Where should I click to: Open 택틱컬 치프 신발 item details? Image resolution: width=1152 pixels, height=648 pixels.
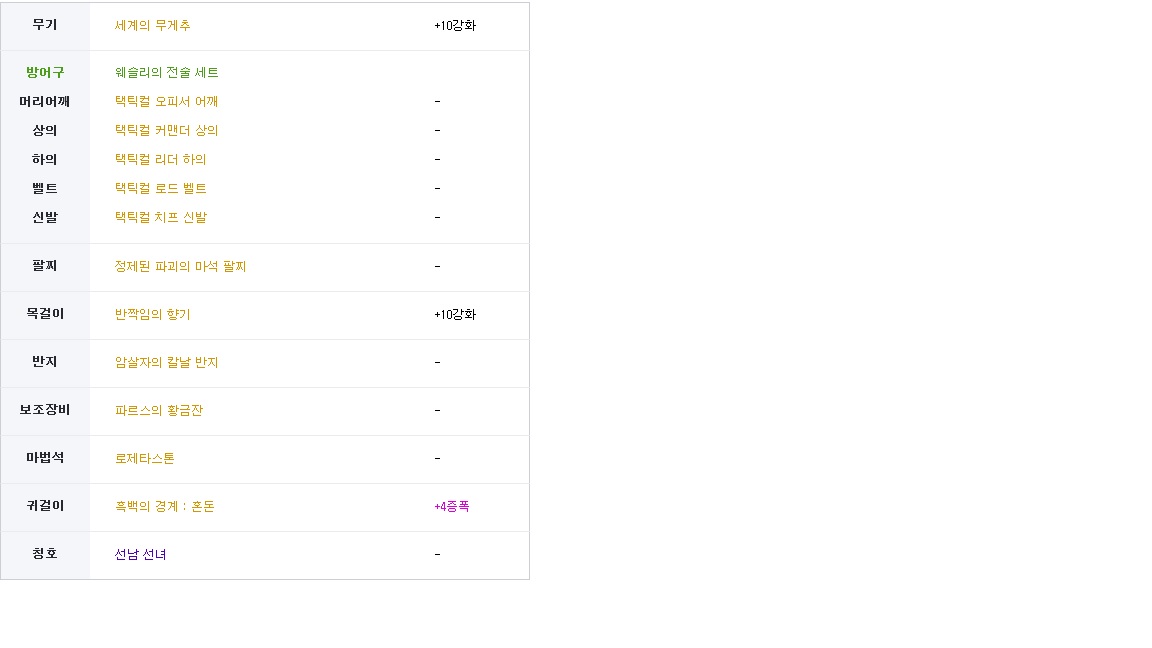click(x=160, y=217)
